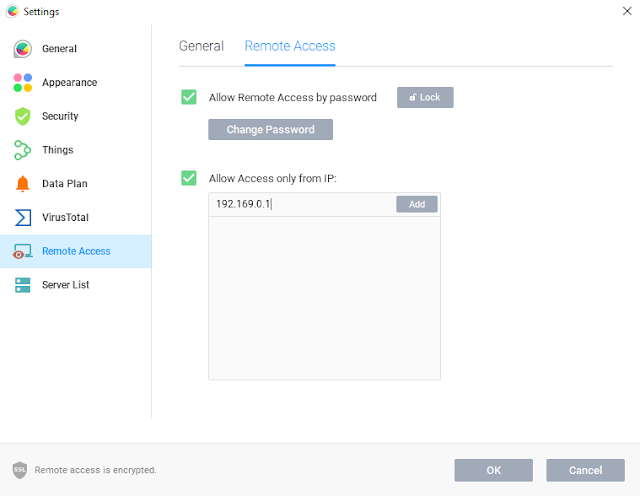Viewport: 640px width, 496px height.
Task: Click the Change Password button
Action: [270, 129]
